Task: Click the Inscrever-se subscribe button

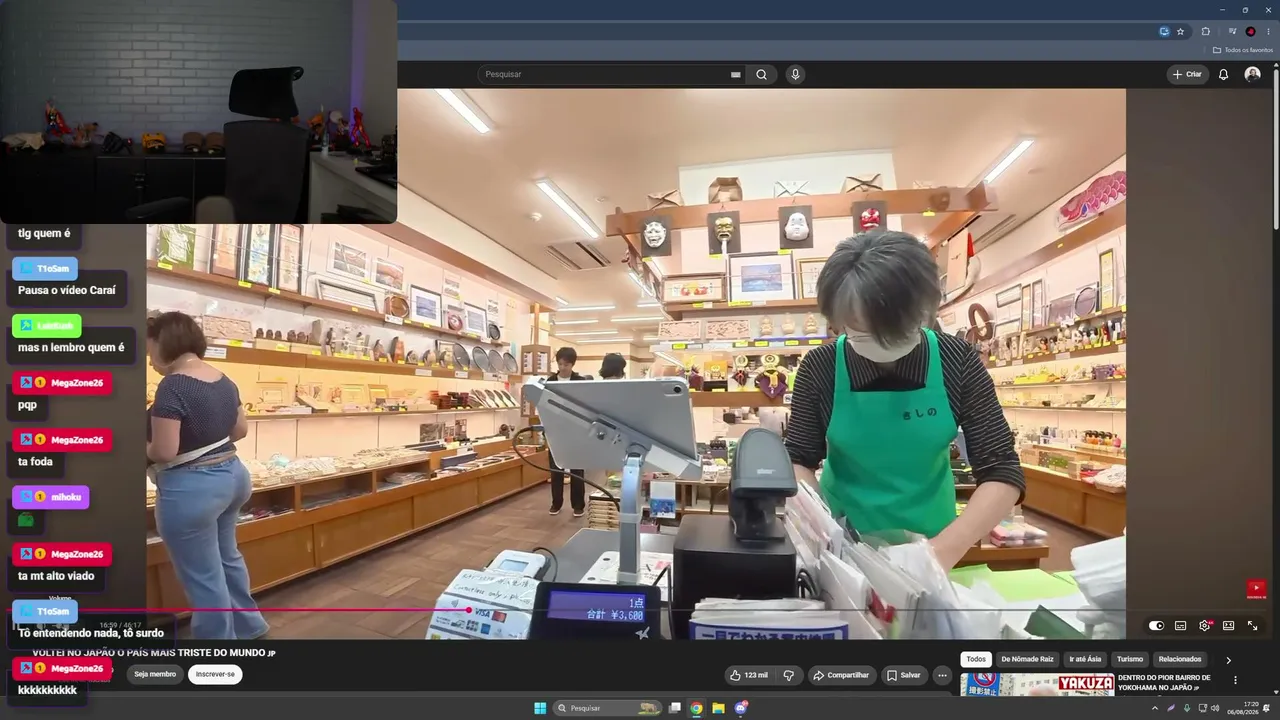Action: tap(215, 674)
